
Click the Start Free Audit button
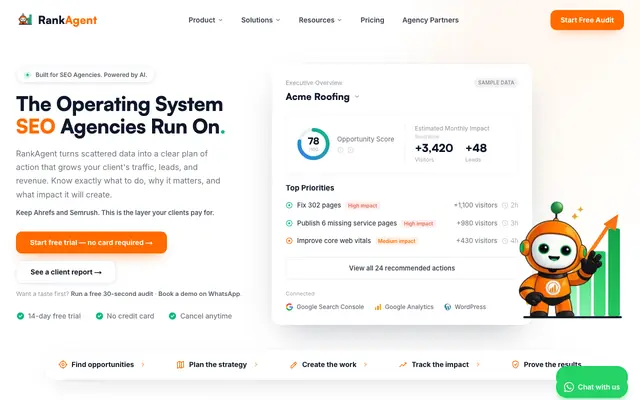pyautogui.click(x=587, y=20)
